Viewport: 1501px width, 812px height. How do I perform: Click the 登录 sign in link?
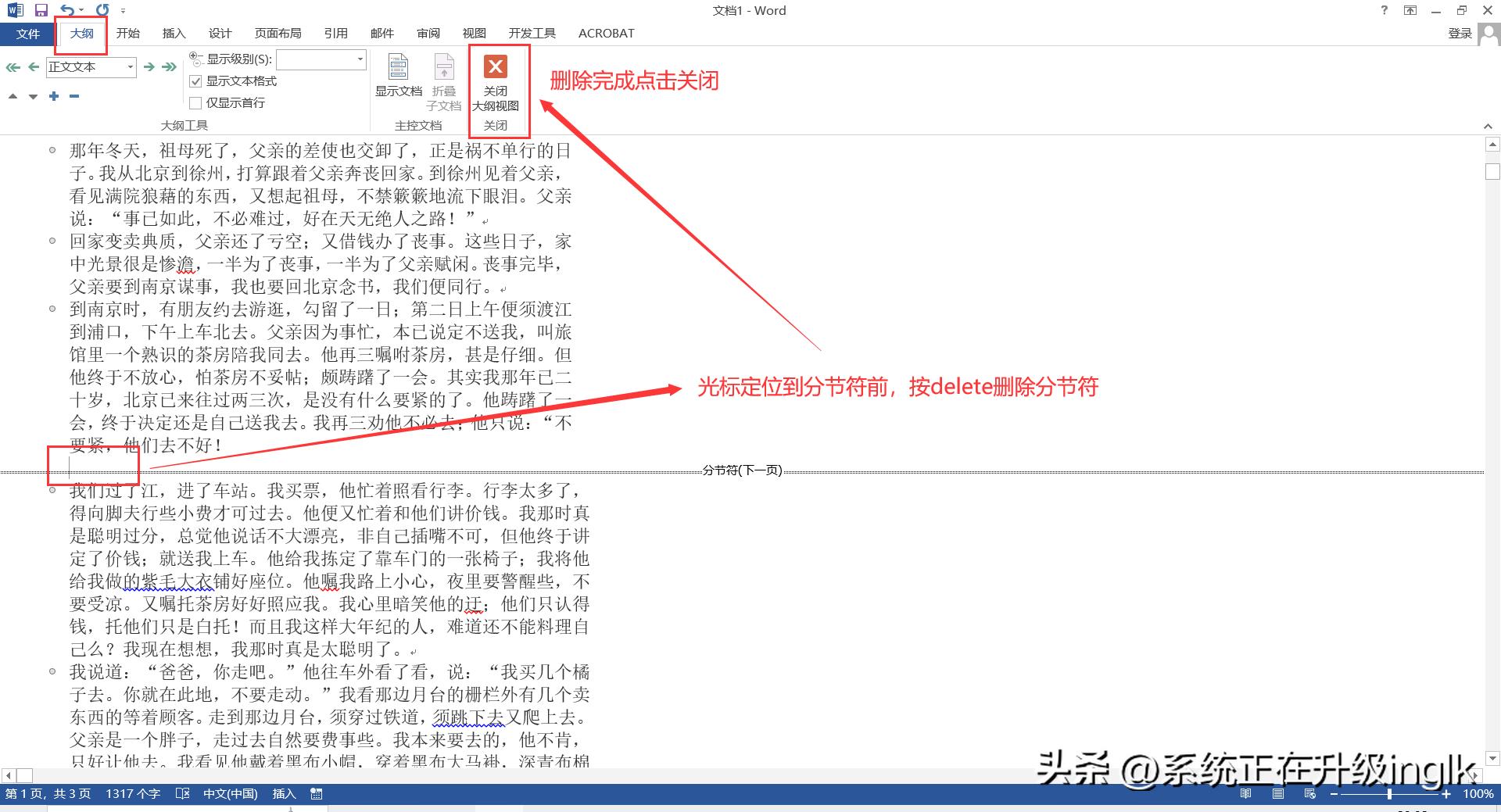(x=1460, y=34)
